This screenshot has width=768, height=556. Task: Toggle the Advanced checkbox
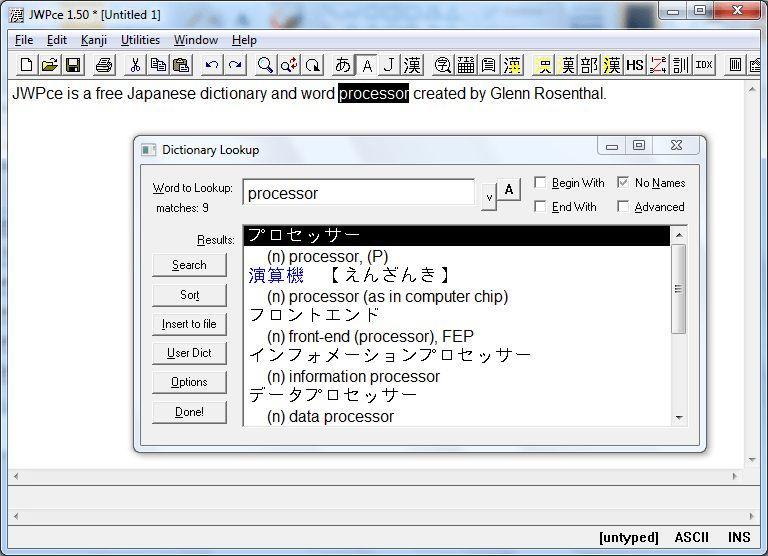click(624, 207)
